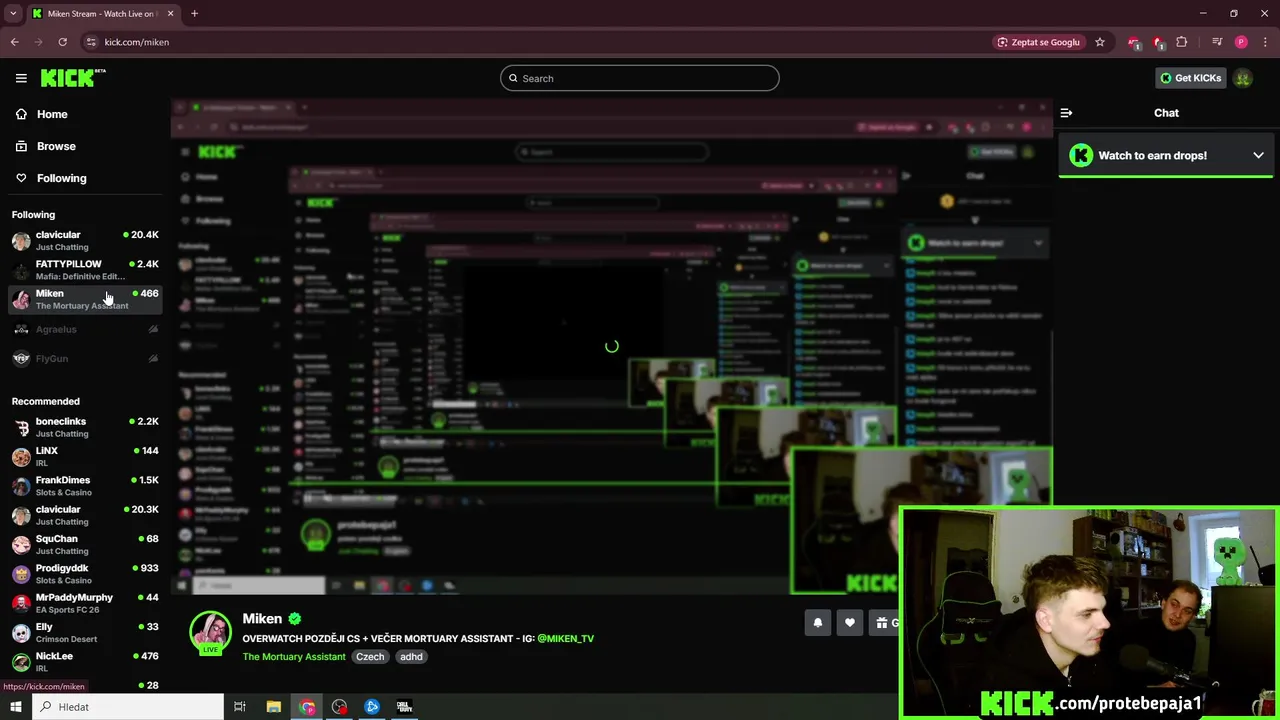
Task: Open the media controls icon
Action: tap(1217, 42)
